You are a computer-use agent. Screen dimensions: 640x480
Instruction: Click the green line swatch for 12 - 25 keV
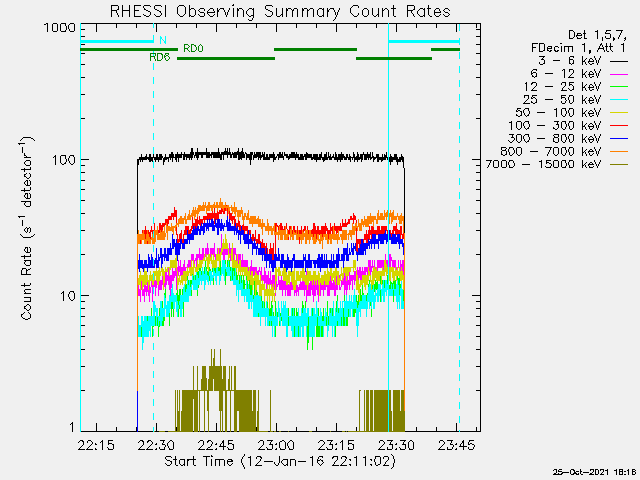(x=619, y=87)
